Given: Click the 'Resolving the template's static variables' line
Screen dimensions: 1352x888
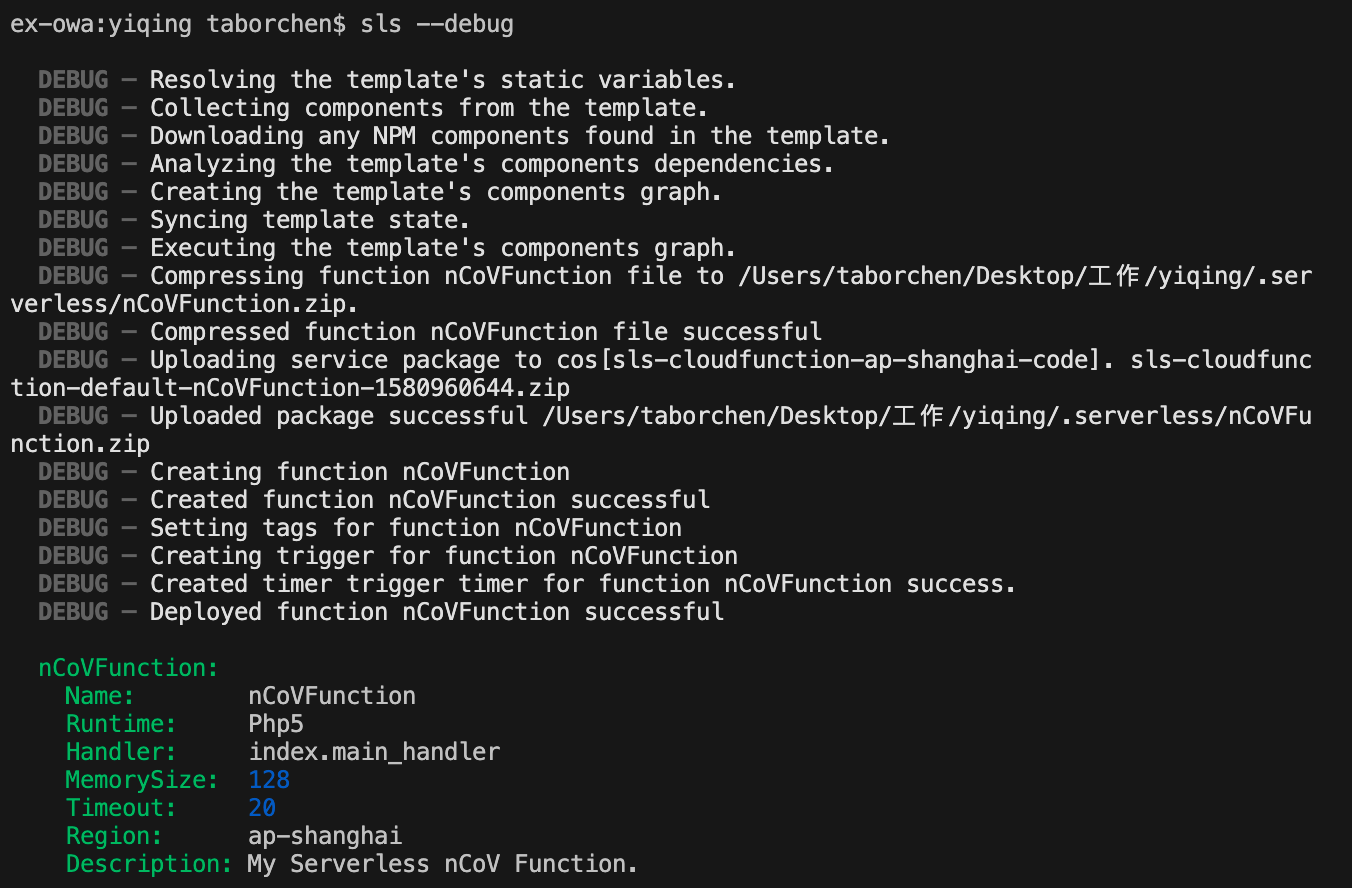Looking at the screenshot, I should 443,80.
